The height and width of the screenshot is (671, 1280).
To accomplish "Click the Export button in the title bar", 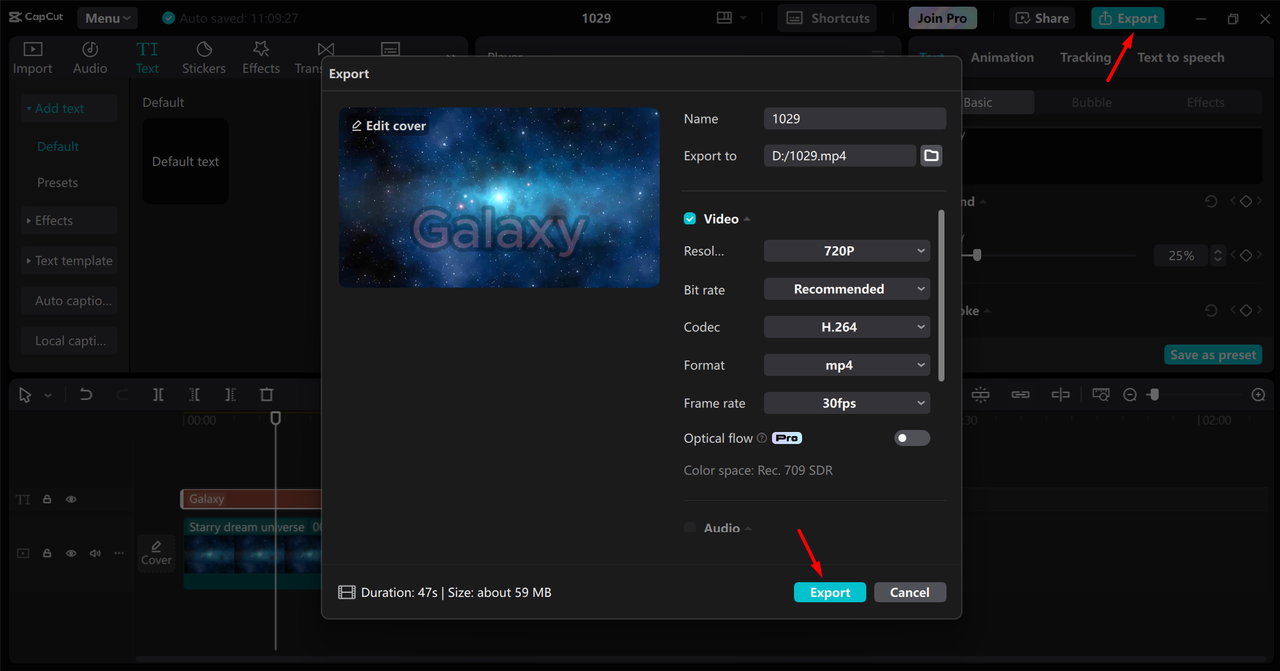I will 1127,18.
